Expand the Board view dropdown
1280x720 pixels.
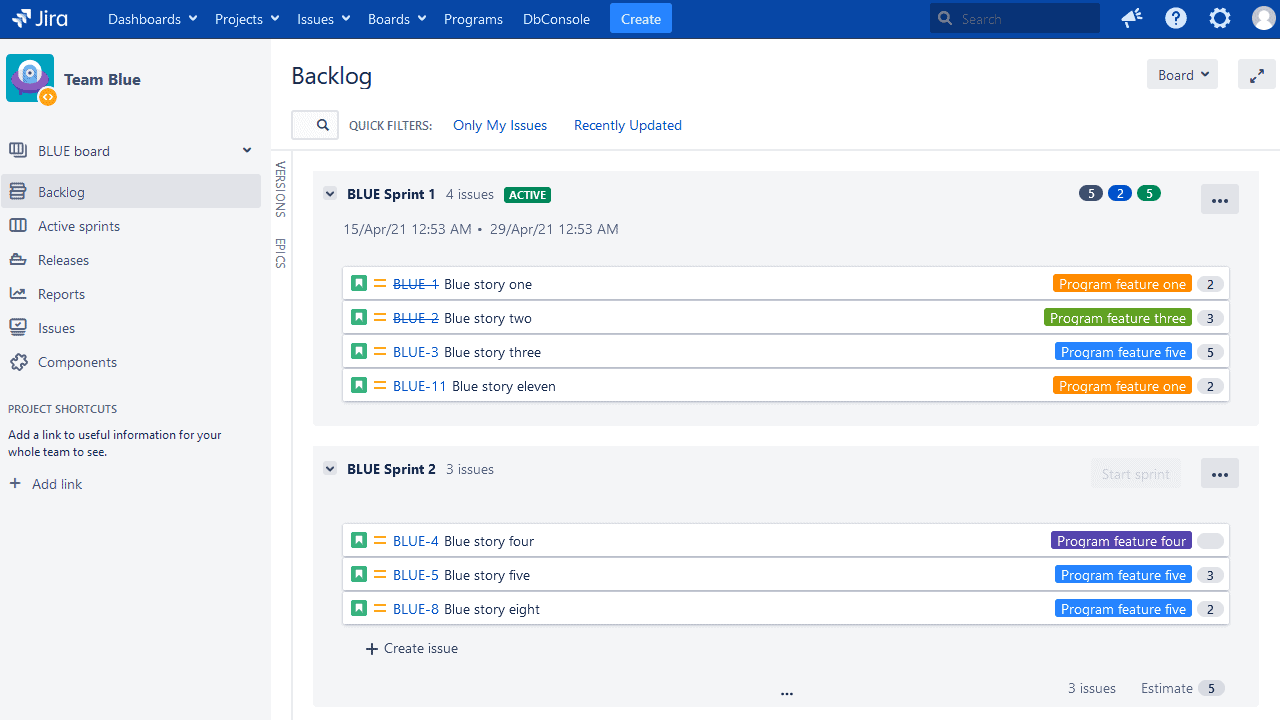[x=1181, y=74]
